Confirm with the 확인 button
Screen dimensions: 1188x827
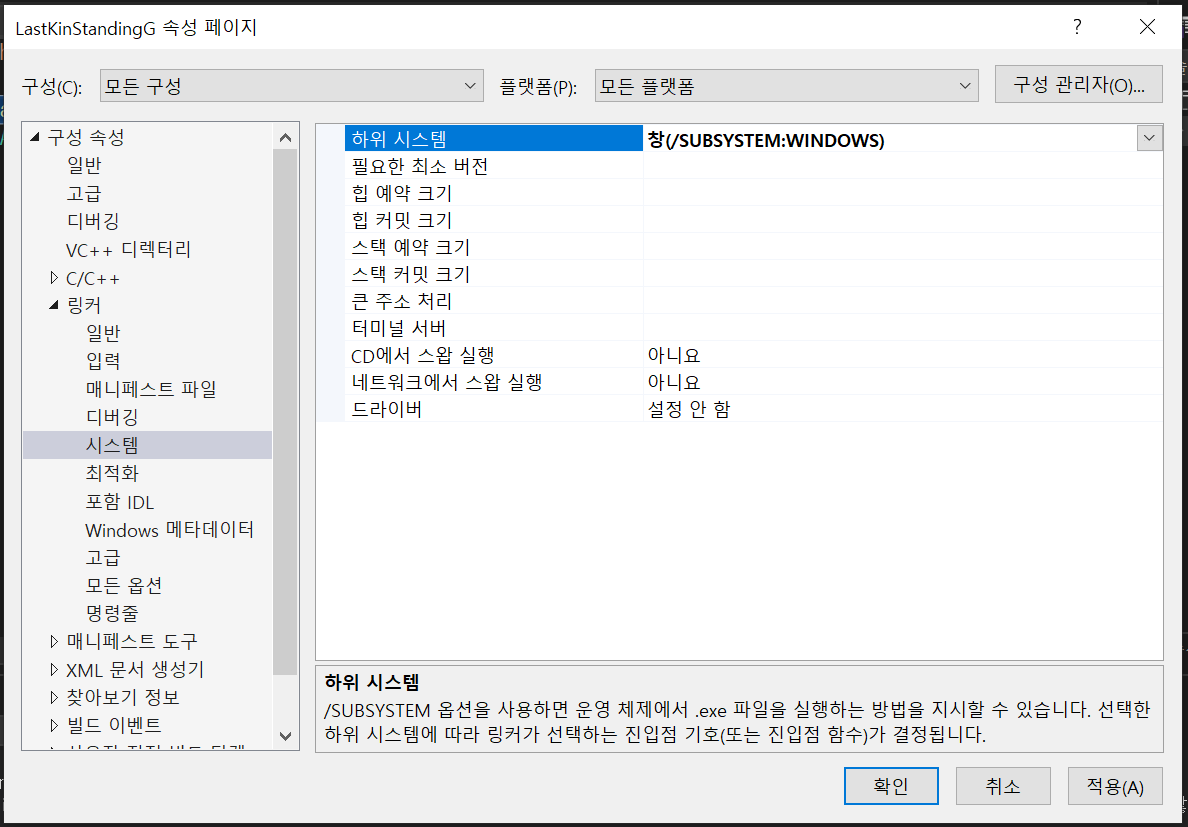891,786
